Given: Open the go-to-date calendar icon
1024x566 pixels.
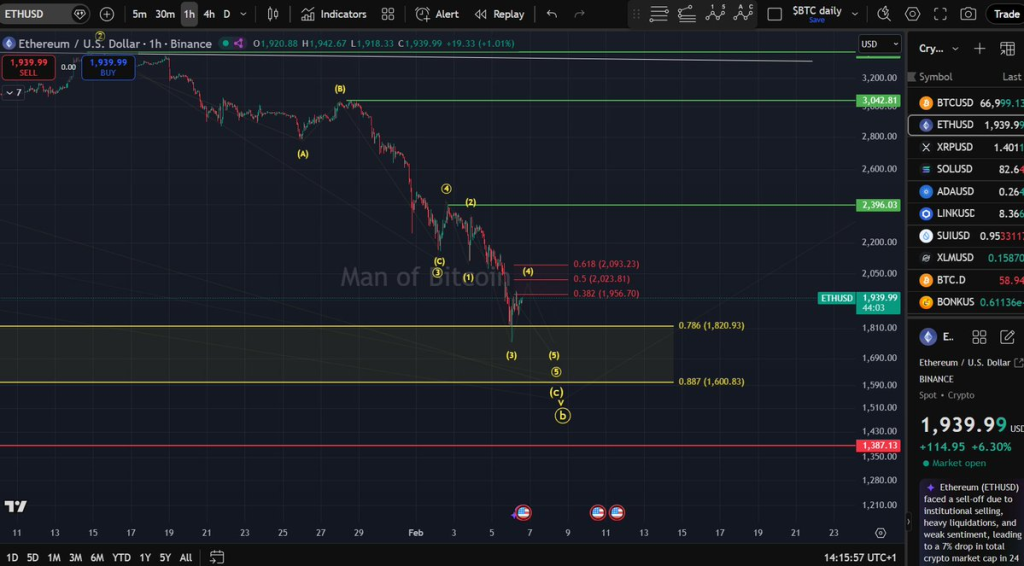Looking at the screenshot, I should click(x=217, y=558).
